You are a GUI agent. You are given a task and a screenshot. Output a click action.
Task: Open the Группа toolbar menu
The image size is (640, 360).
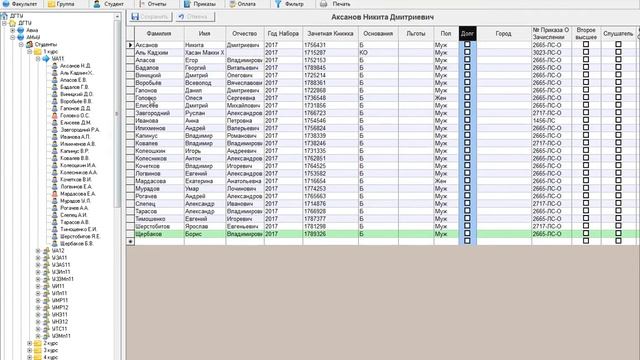click(61, 4)
